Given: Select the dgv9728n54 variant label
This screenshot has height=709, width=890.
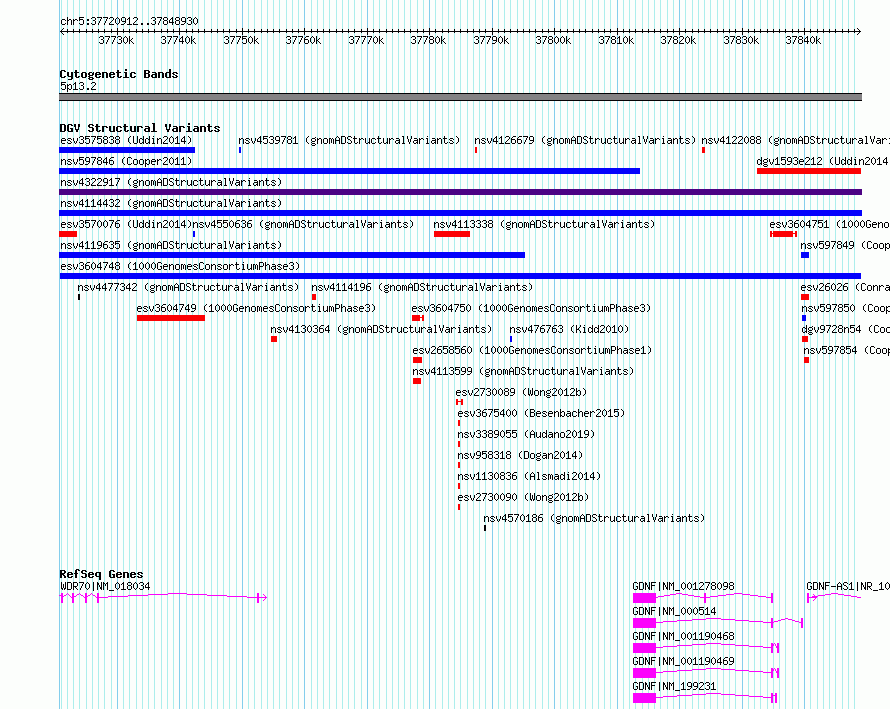Looking at the screenshot, I should (845, 329).
